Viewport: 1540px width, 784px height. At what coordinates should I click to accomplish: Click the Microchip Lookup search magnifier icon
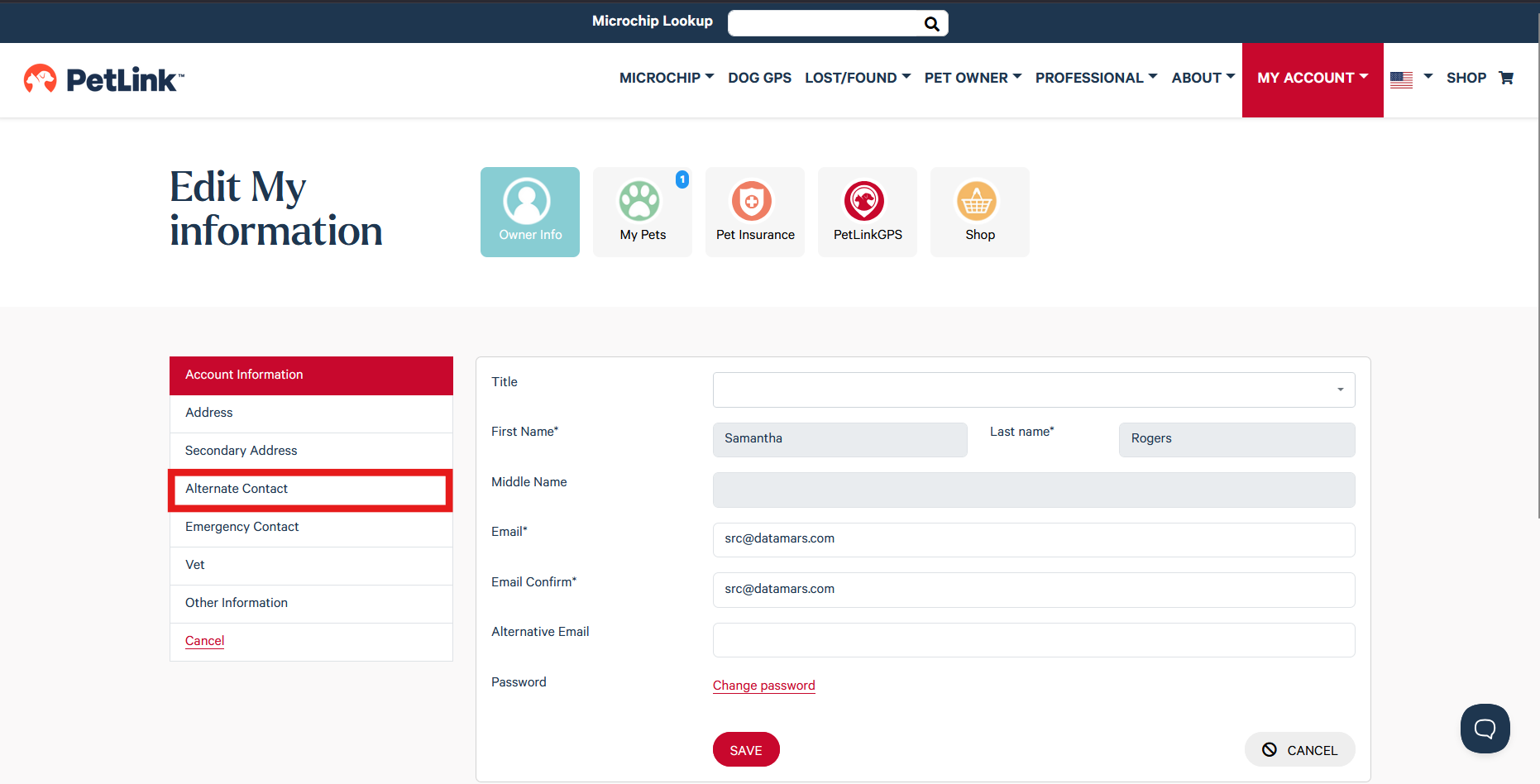[x=931, y=24]
